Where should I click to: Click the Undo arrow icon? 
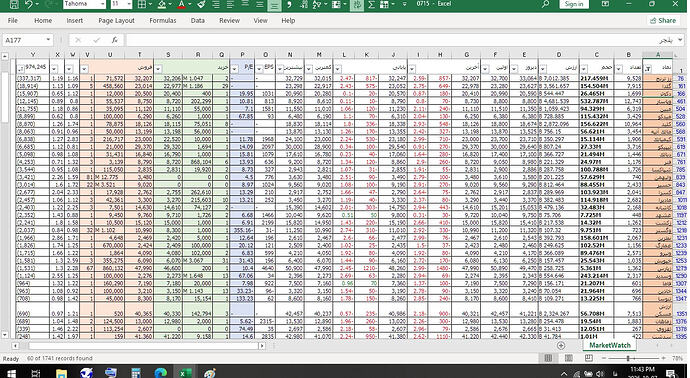(x=29, y=4)
